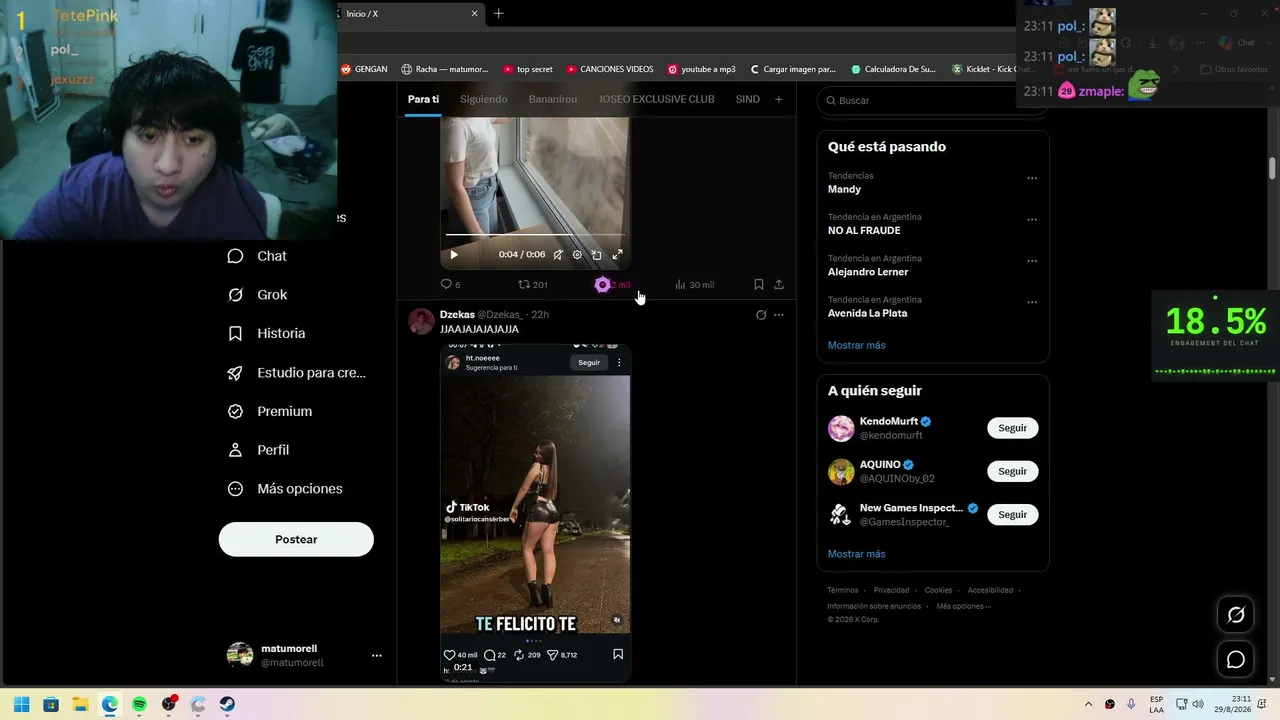
Task: Open video settings gear in top post
Action: 577,255
